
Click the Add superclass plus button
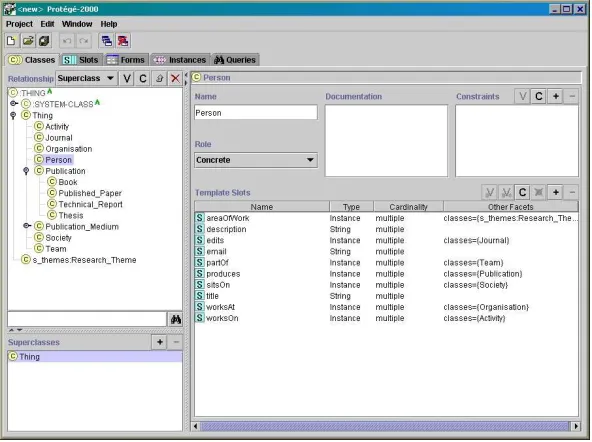[x=160, y=343]
